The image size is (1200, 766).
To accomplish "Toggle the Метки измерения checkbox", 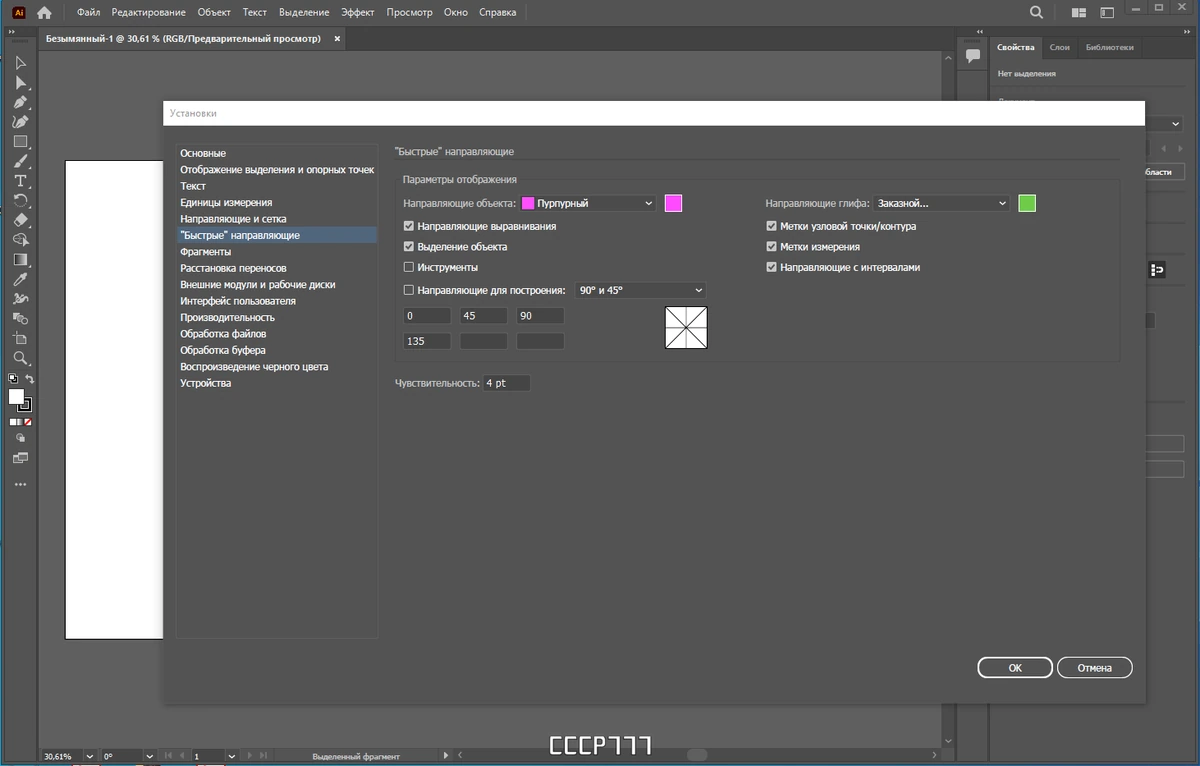I will coord(771,247).
